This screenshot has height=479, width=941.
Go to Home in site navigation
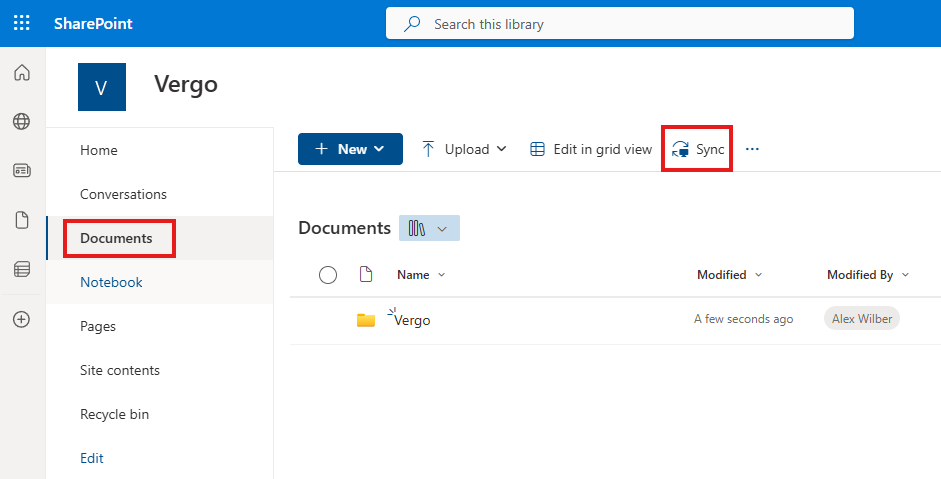point(99,150)
